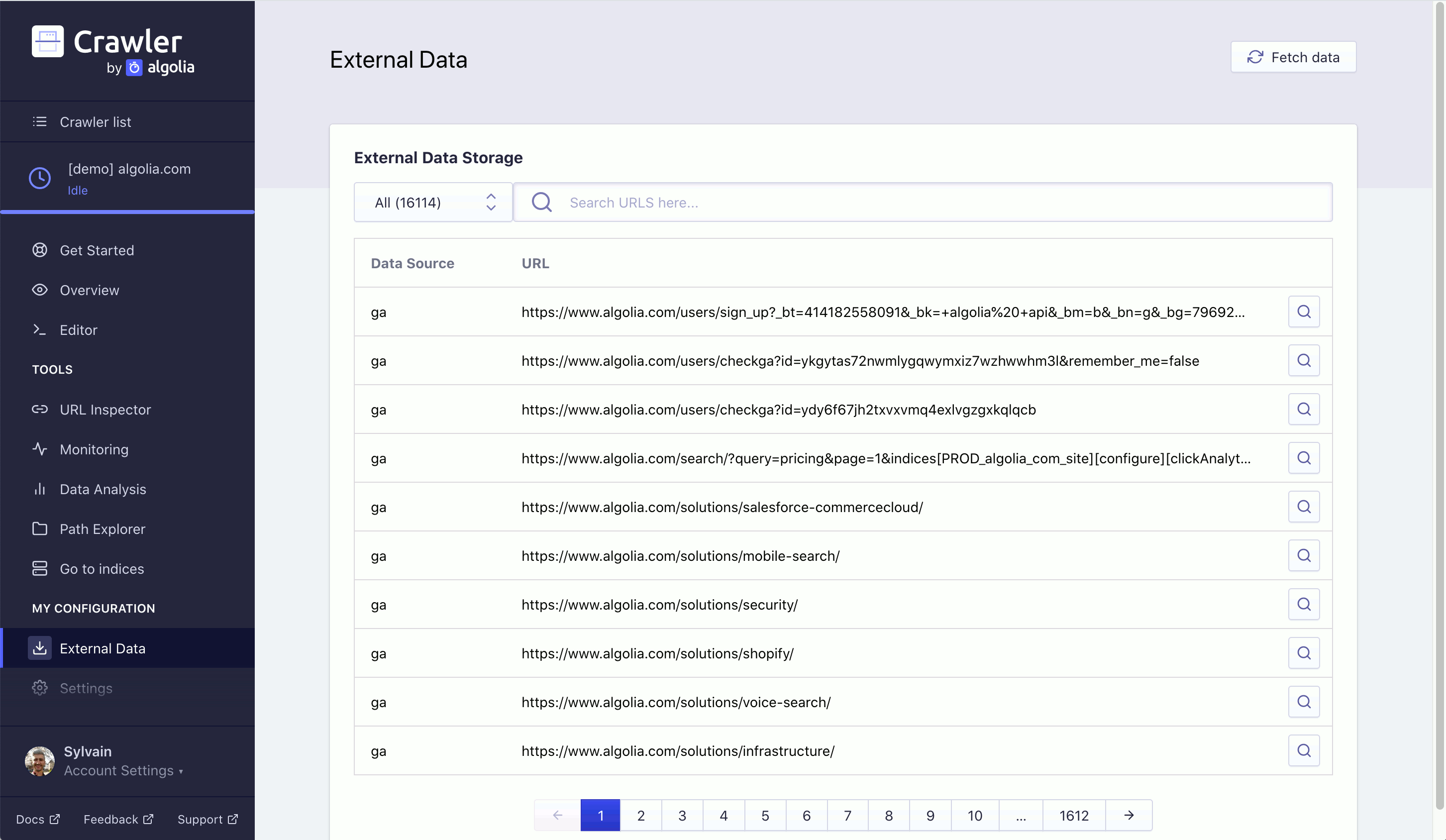Open the Feedback external link
Image resolution: width=1446 pixels, height=840 pixels.
[118, 819]
